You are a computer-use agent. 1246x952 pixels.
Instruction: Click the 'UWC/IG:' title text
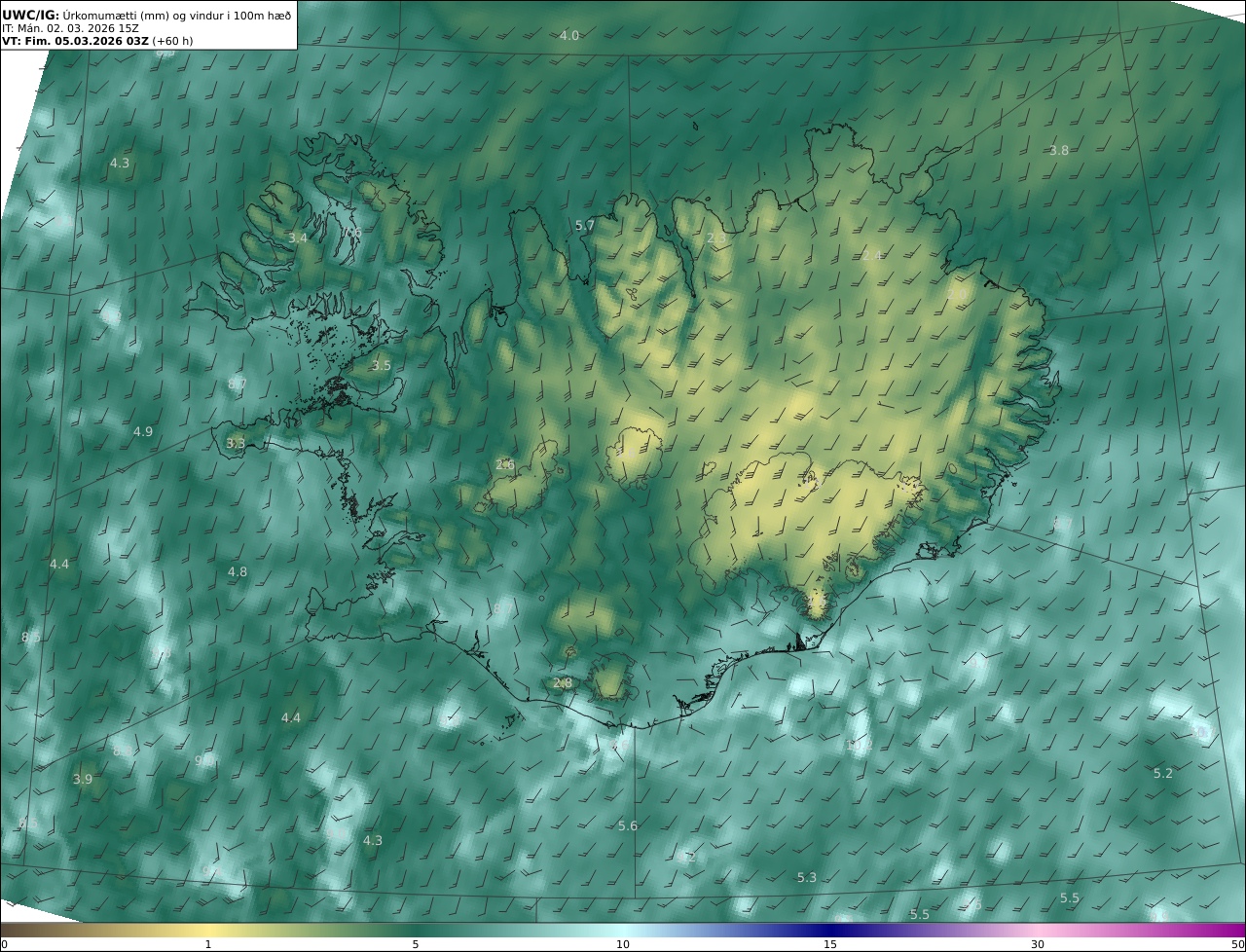point(31,15)
